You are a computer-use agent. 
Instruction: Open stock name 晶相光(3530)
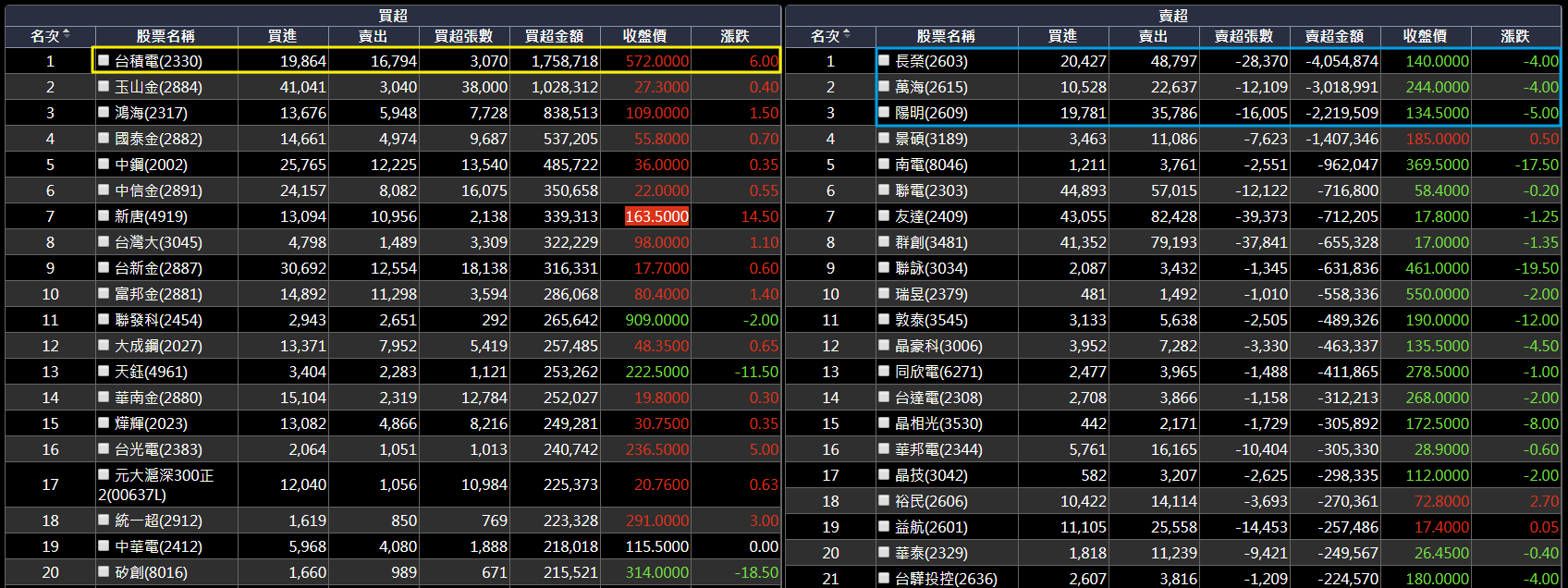click(938, 423)
